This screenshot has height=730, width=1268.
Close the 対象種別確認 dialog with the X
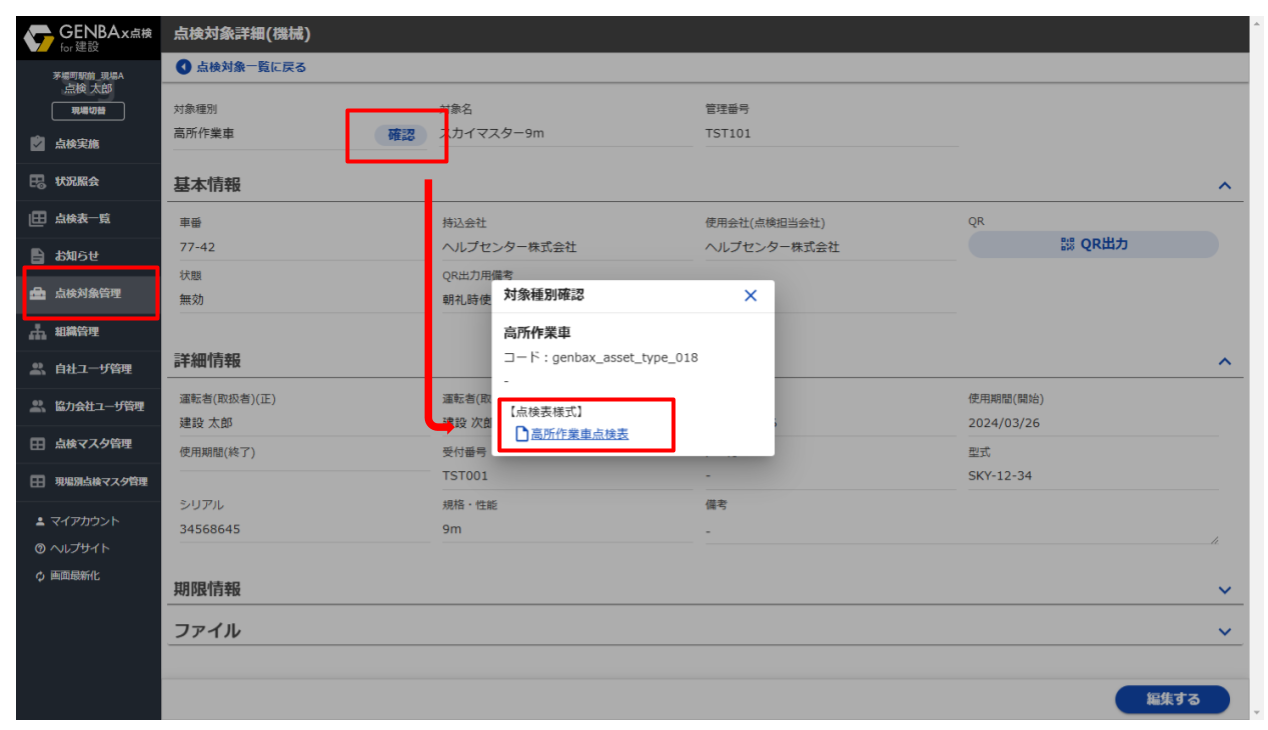751,295
